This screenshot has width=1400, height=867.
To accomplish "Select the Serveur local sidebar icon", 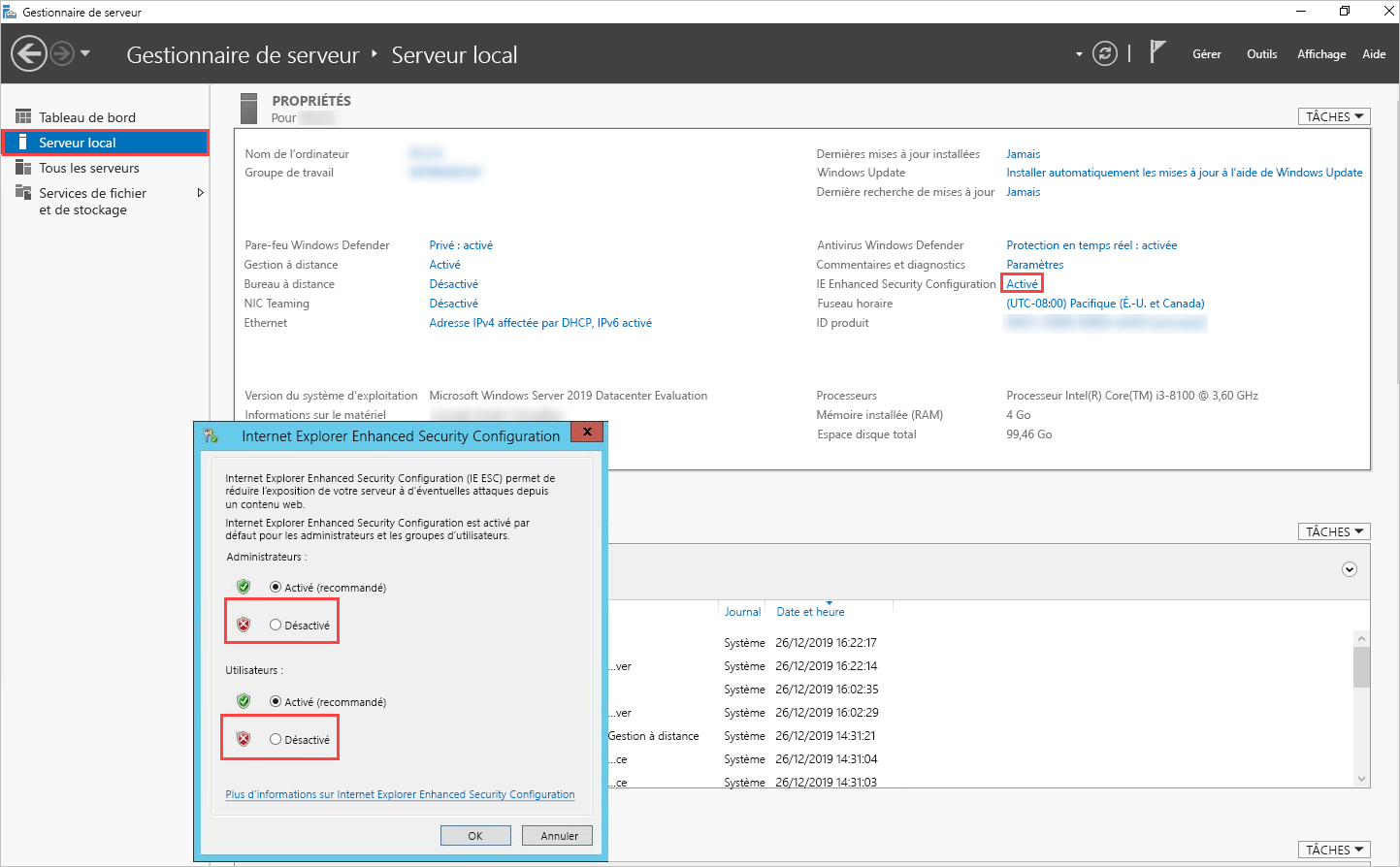I will pos(22,142).
